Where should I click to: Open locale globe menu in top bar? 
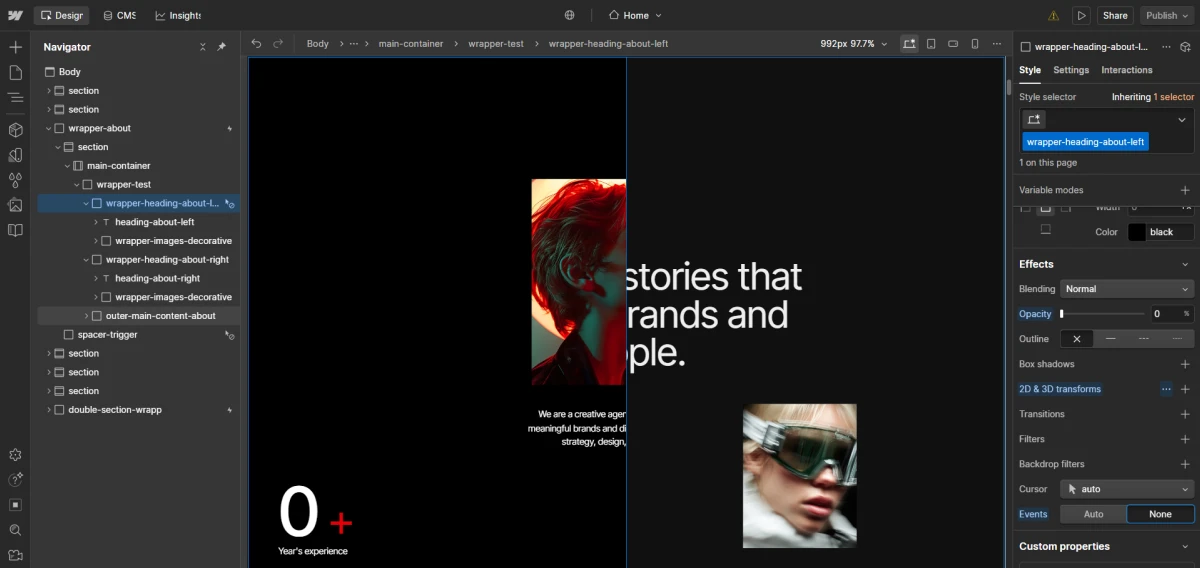click(570, 15)
